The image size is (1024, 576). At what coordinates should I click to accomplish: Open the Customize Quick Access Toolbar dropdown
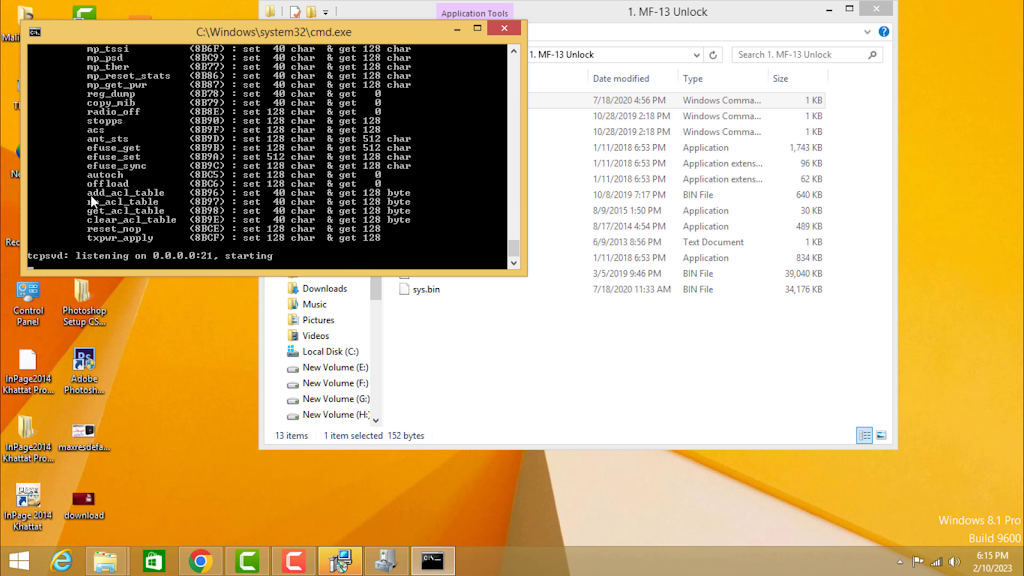[x=325, y=12]
